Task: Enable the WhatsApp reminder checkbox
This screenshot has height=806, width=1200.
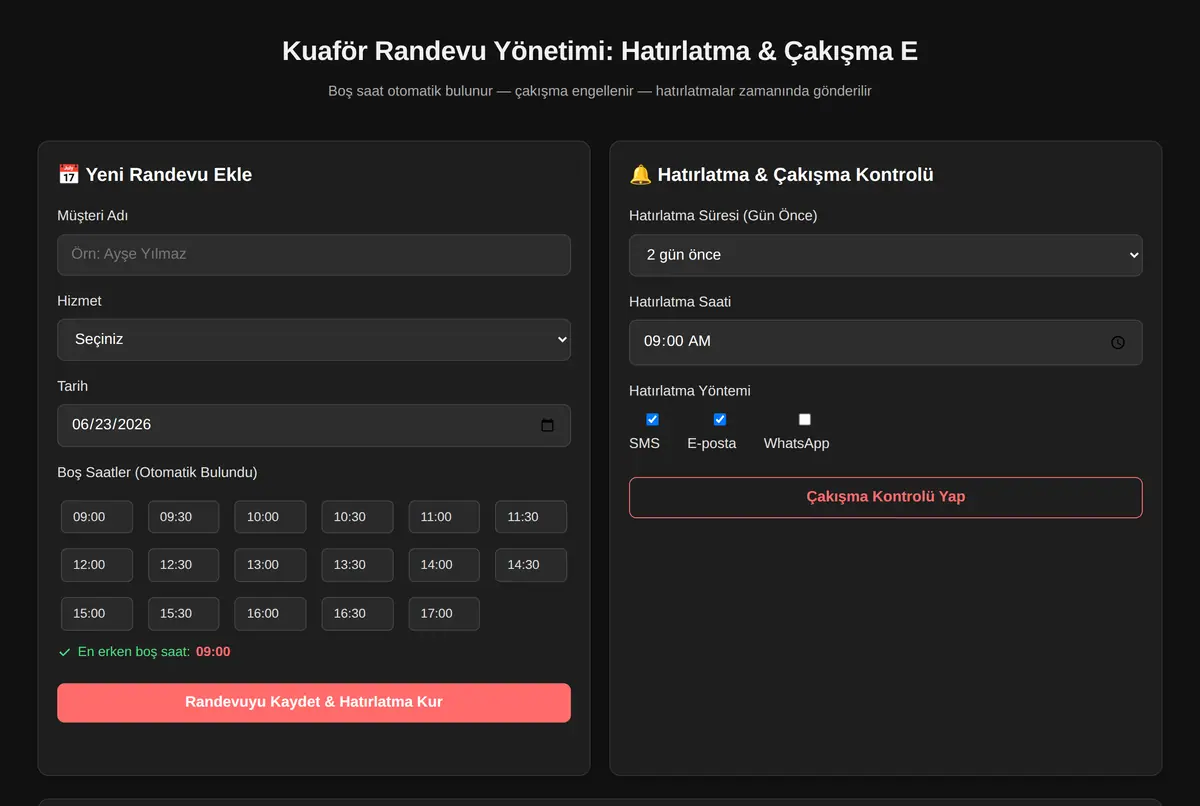Action: coord(805,419)
